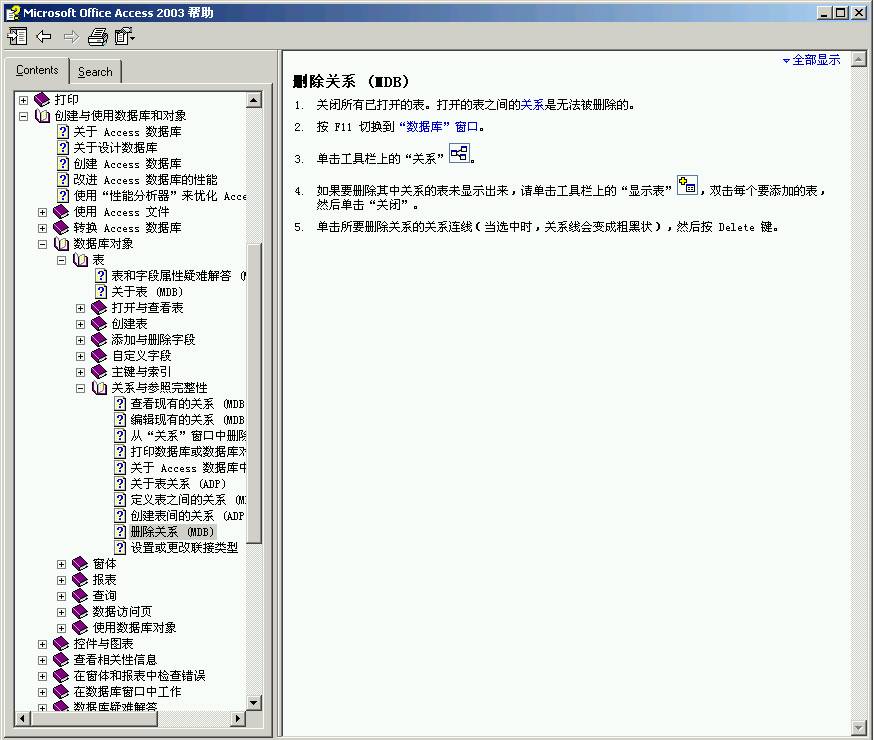874x740 pixels.
Task: Click the Show Table icon in step 4
Action: (x=687, y=185)
